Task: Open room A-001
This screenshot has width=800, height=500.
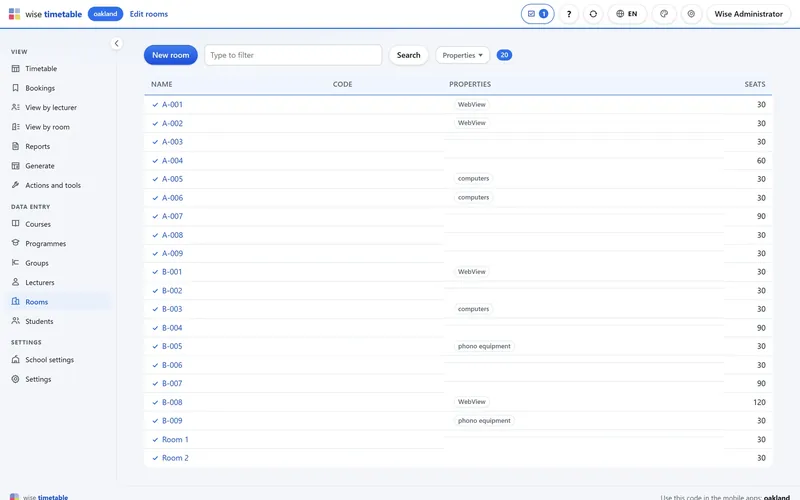Action: [172, 105]
